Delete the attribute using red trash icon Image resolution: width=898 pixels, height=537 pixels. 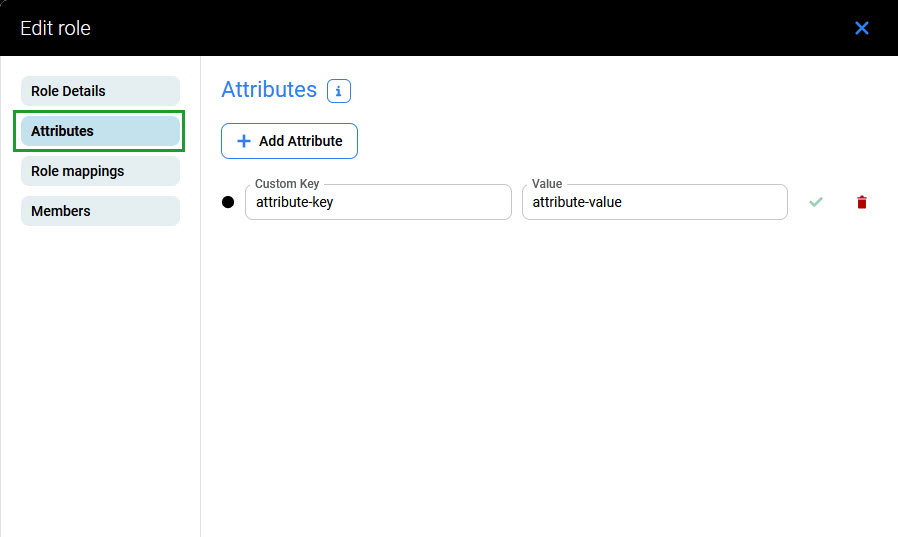(x=862, y=202)
